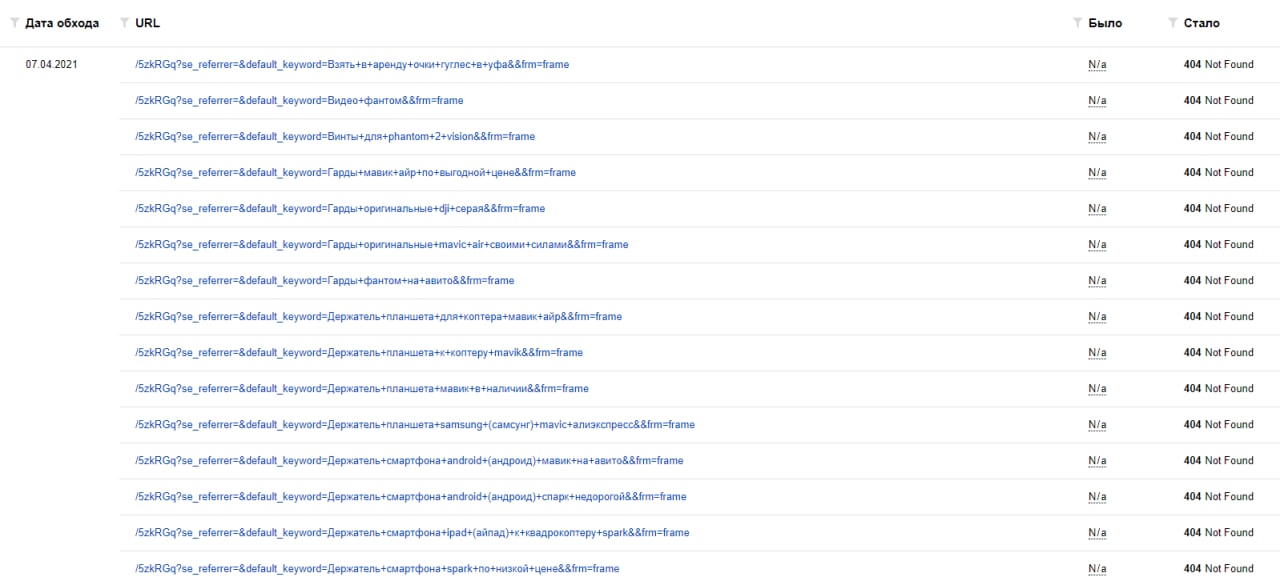The height and width of the screenshot is (585, 1280).
Task: Open the filter icon for Дата обхода column
Action: (15, 23)
